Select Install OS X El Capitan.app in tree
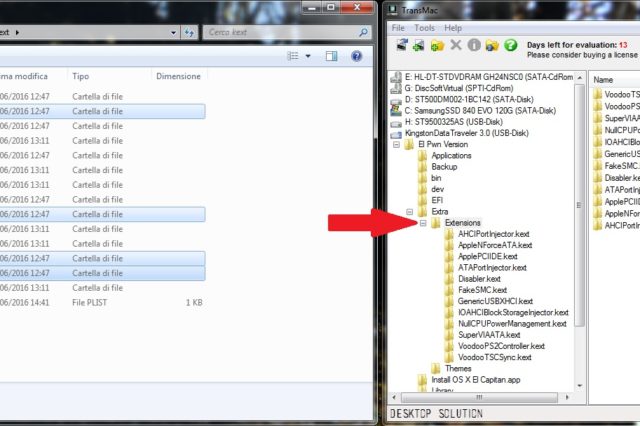 [476, 380]
